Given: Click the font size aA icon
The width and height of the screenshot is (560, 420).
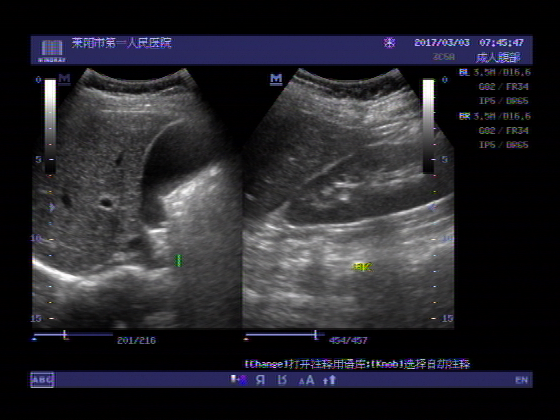Looking at the screenshot, I should (306, 380).
